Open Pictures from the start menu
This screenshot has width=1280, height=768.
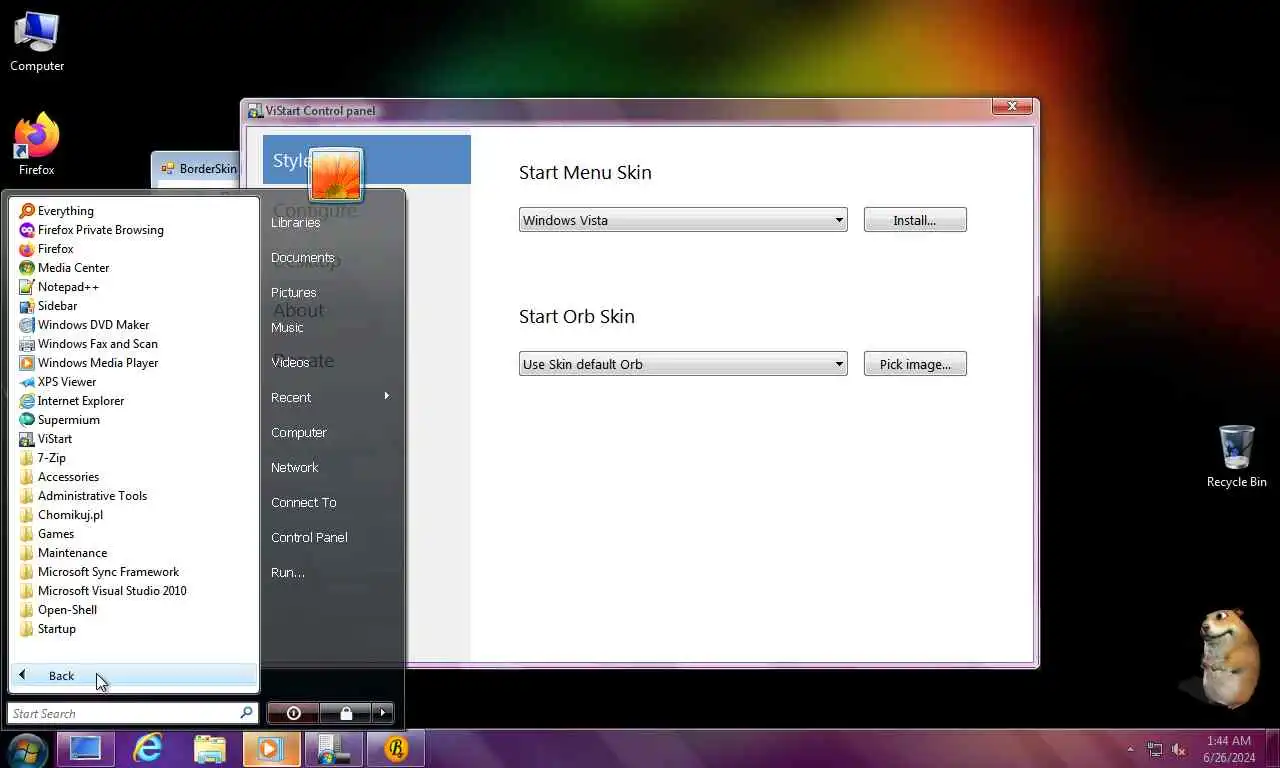click(x=294, y=292)
